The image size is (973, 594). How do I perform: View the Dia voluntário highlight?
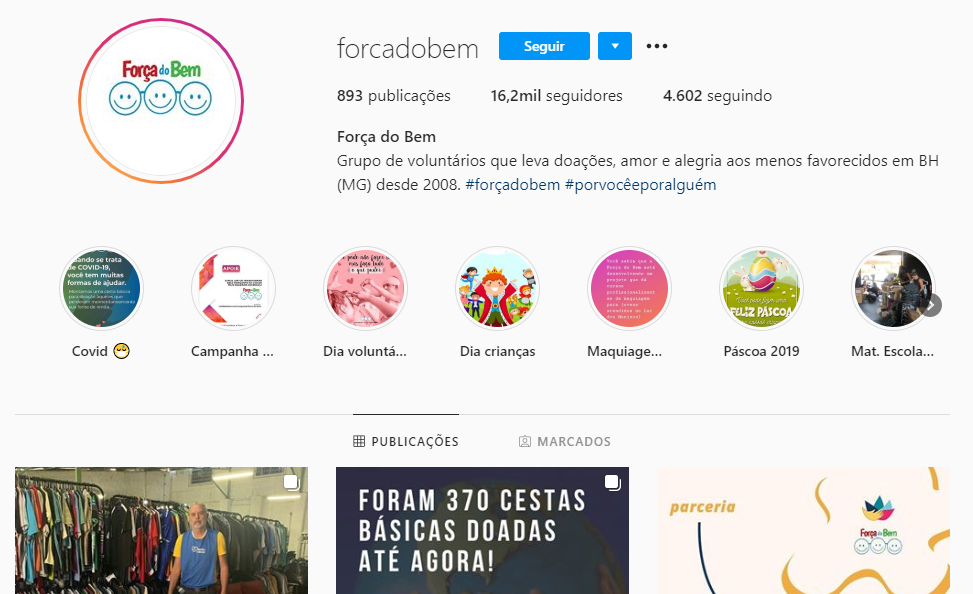coord(365,289)
